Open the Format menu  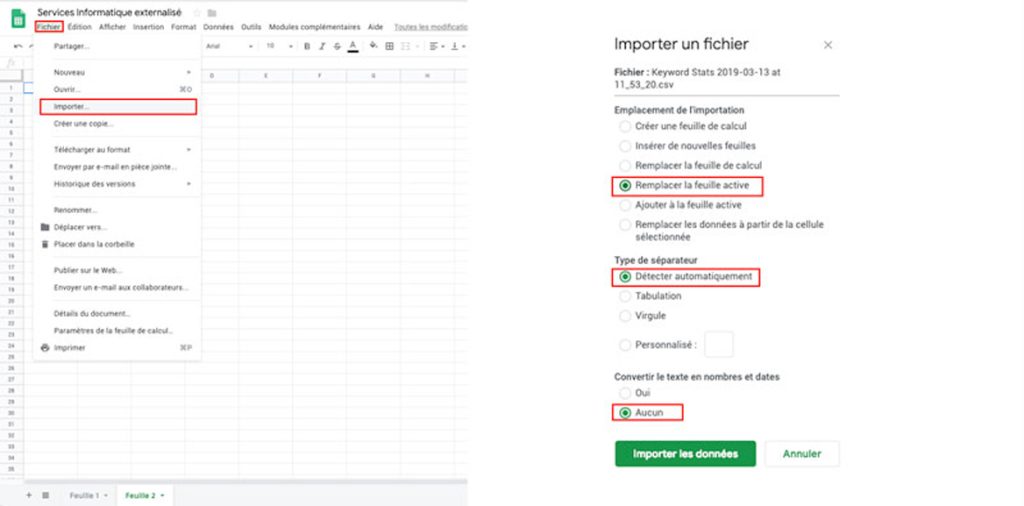click(x=184, y=27)
